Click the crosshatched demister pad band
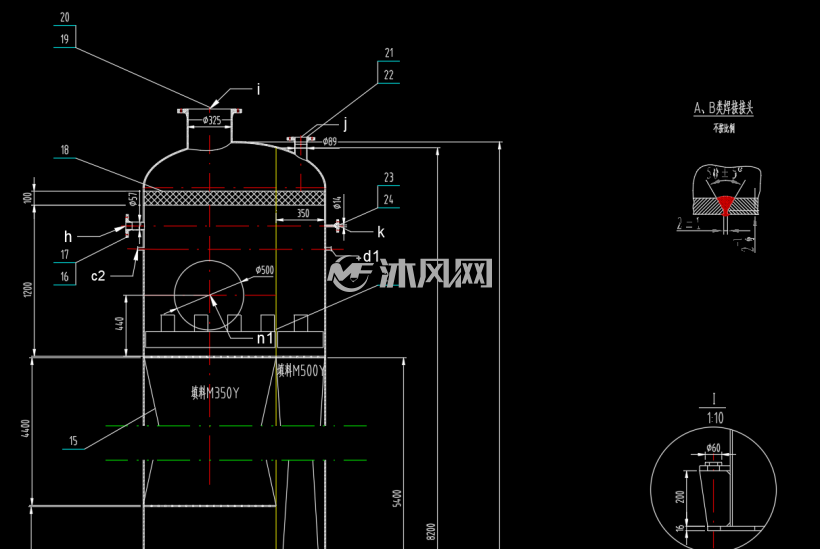The width and height of the screenshot is (820, 549). tap(234, 198)
